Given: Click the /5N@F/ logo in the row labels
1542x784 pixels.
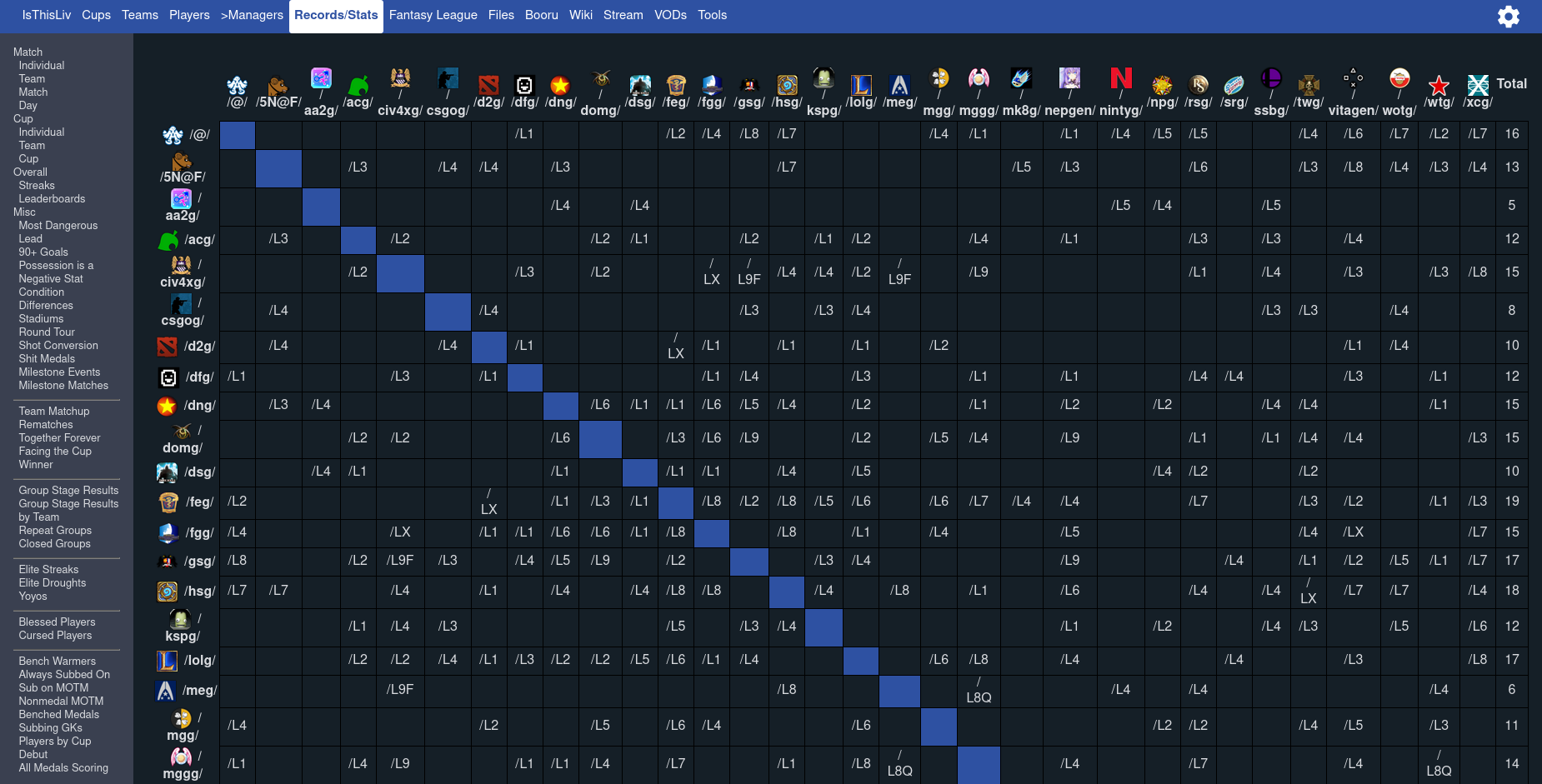Looking at the screenshot, I should (x=182, y=160).
